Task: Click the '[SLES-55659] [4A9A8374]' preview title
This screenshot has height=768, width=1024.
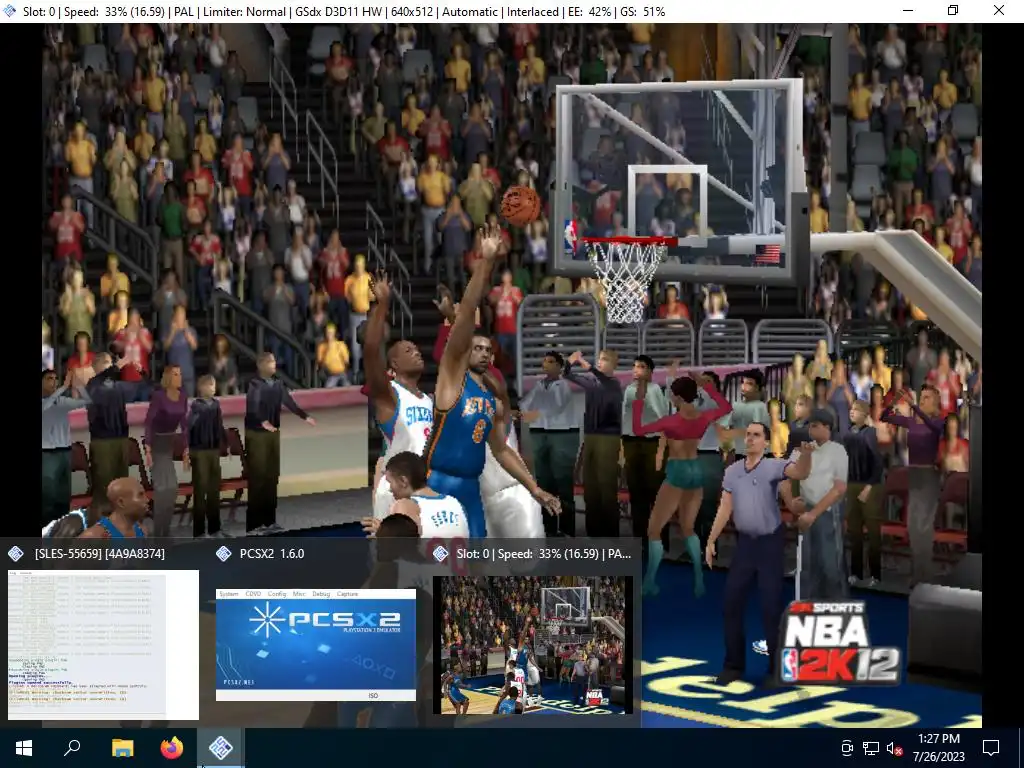Action: click(99, 553)
